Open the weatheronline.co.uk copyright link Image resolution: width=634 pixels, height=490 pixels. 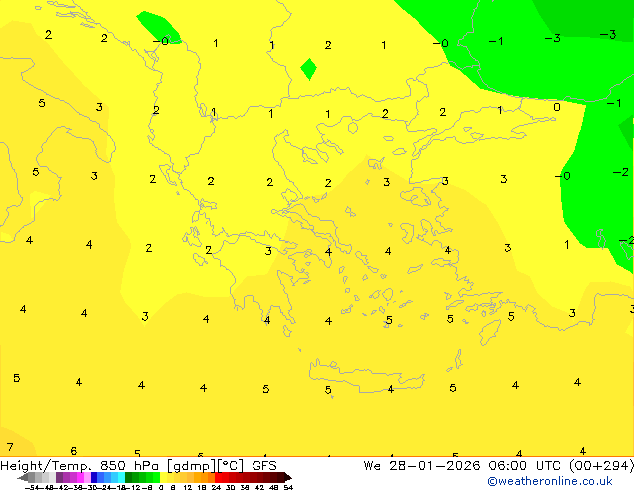click(x=550, y=481)
